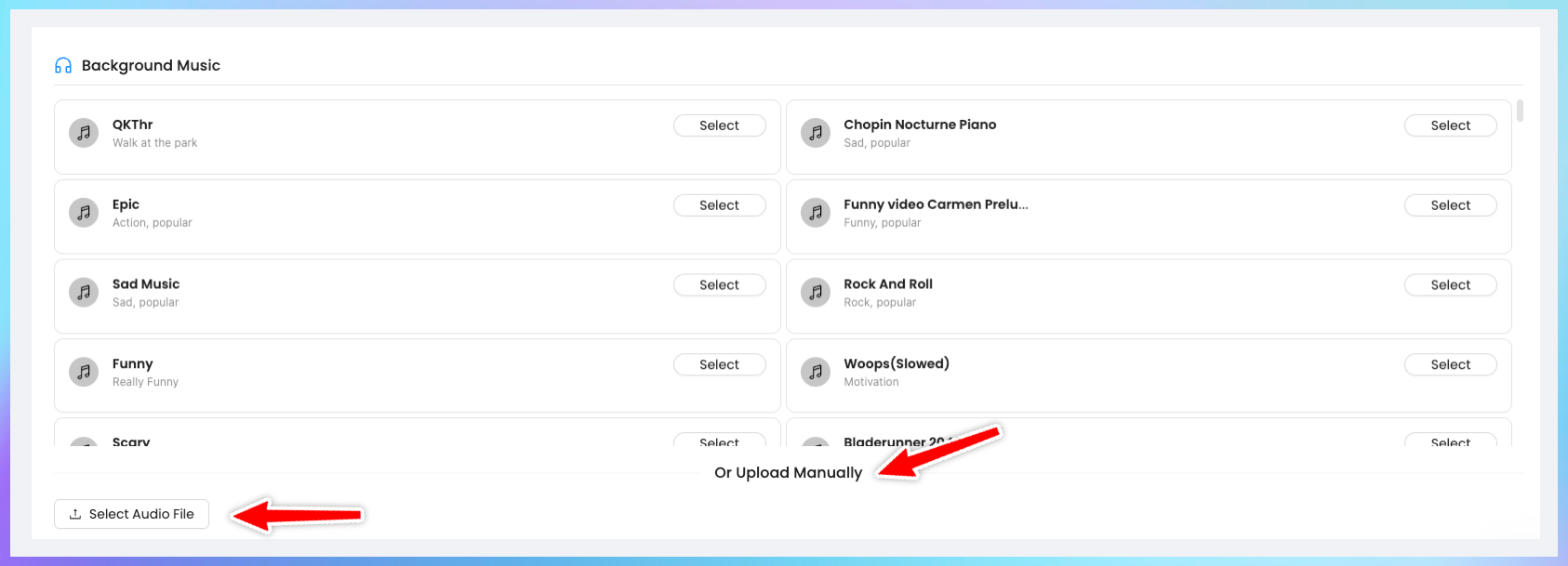Click music note icon for Woops(Slowed)
The width and height of the screenshot is (1568, 566).
pyautogui.click(x=816, y=373)
